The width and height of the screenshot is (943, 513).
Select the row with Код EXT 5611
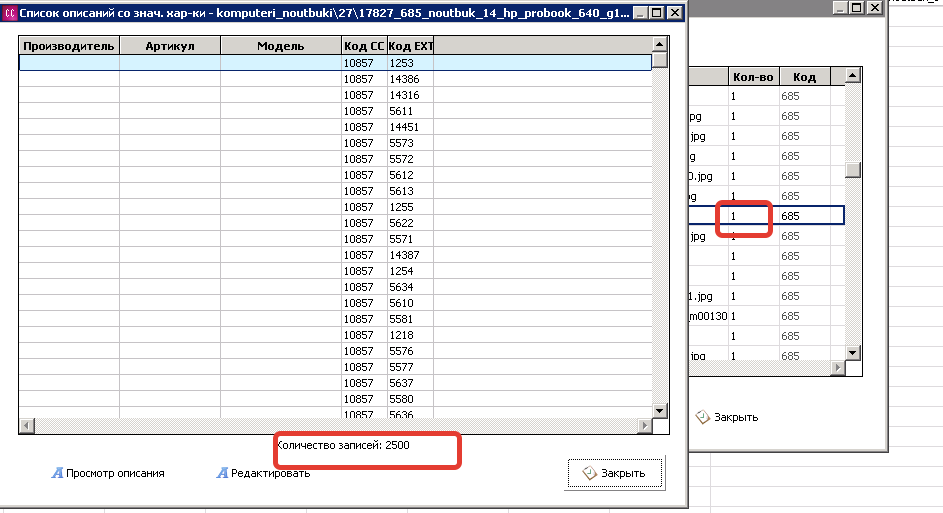tap(336, 111)
